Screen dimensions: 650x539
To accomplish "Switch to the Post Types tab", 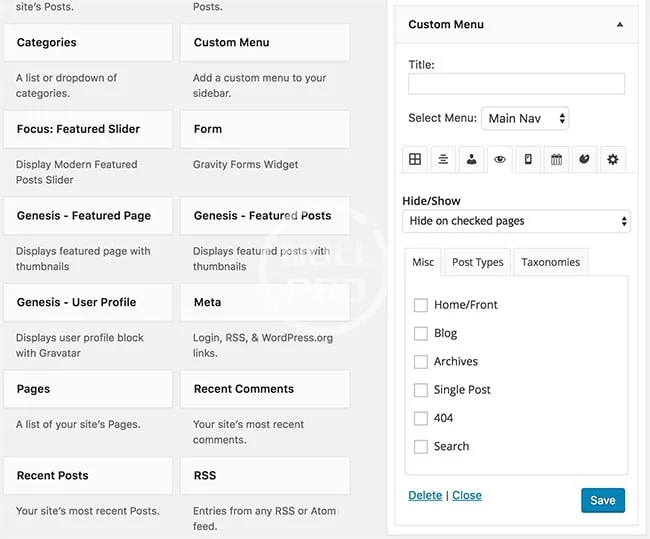I will pyautogui.click(x=477, y=262).
